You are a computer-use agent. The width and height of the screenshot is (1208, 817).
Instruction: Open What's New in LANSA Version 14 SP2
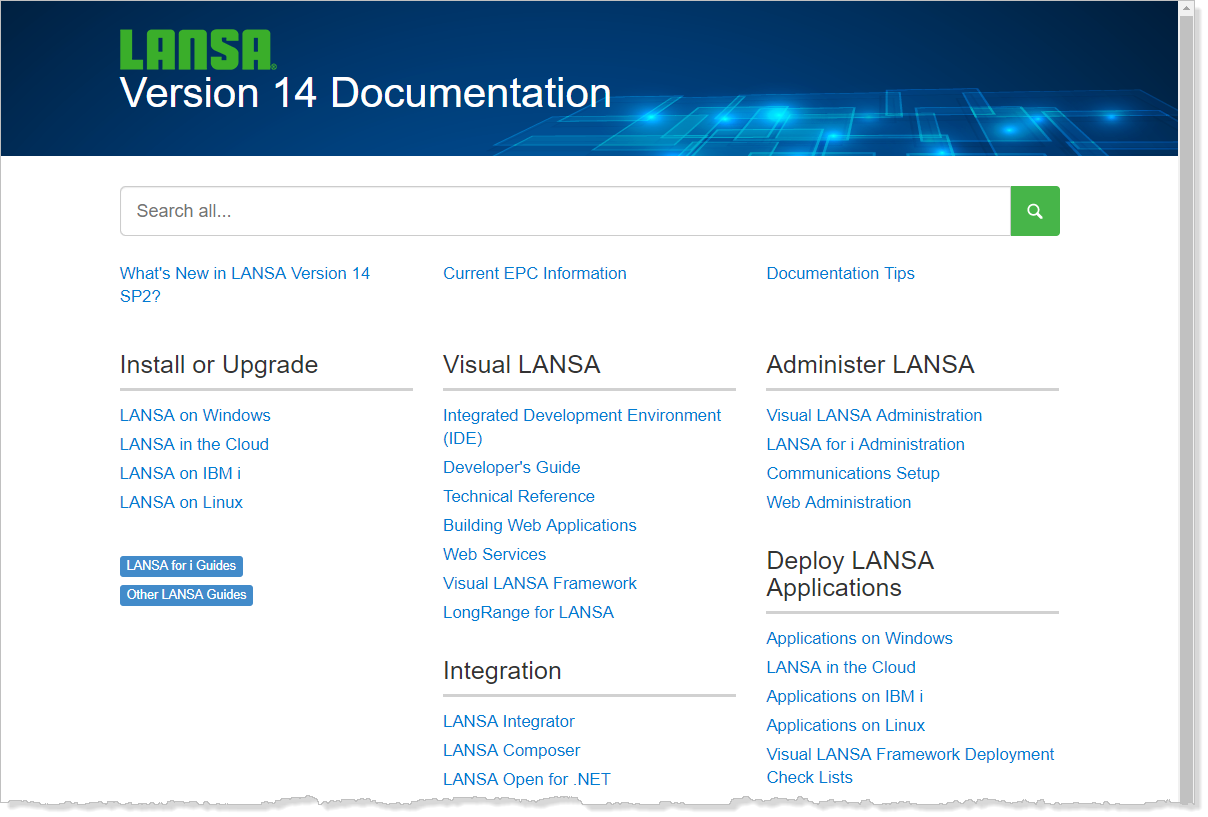[245, 285]
